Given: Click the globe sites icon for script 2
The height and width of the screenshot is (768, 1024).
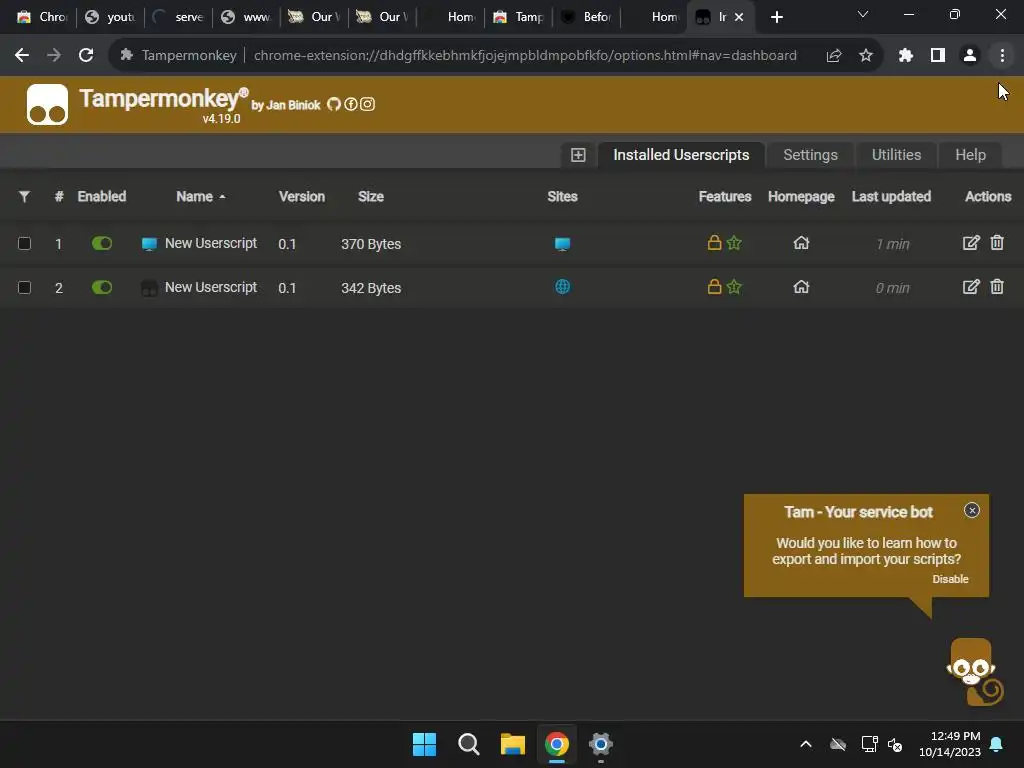Looking at the screenshot, I should [562, 287].
